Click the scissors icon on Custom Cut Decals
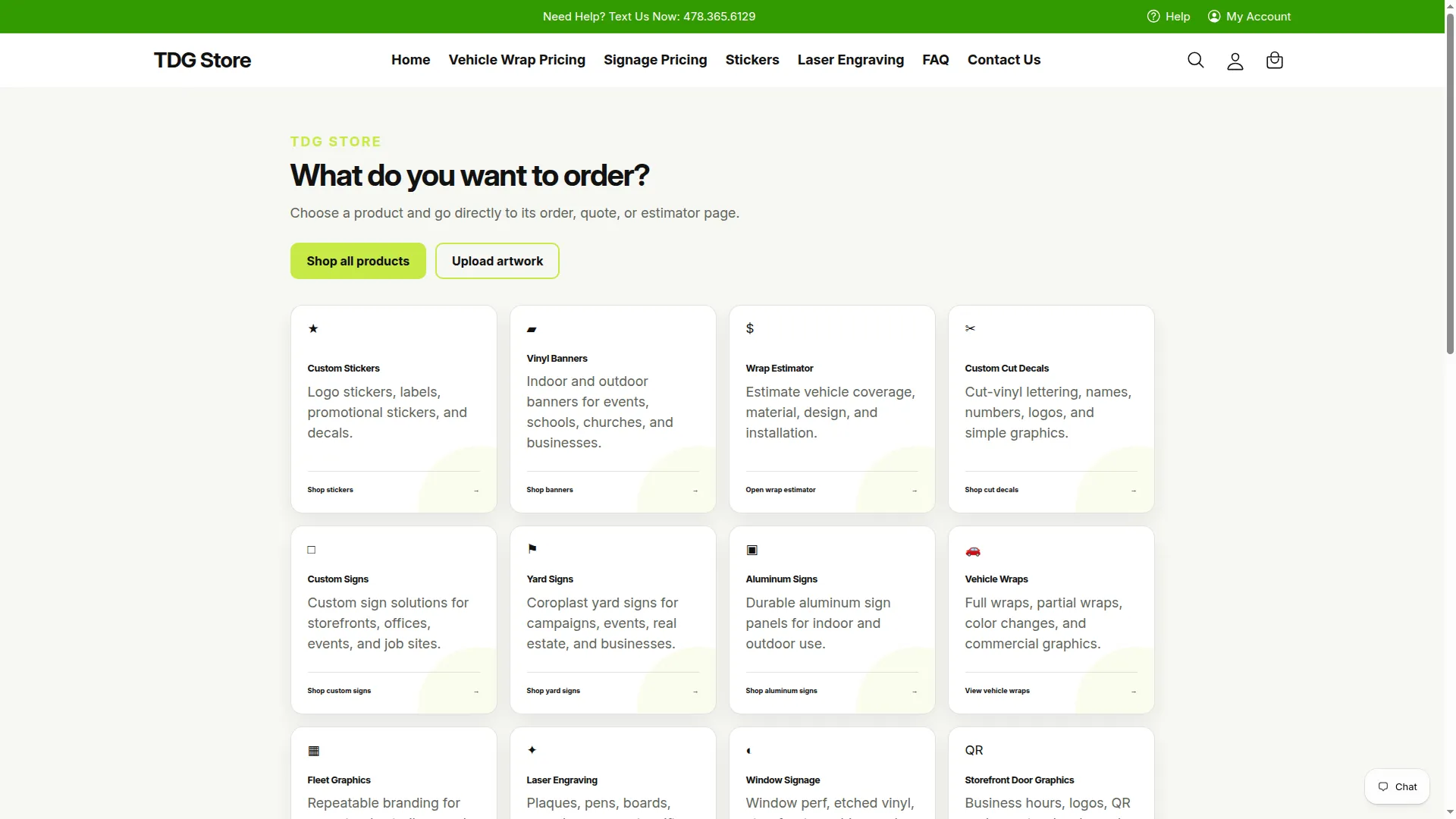Screen dimensions: 1456x819 tap(970, 328)
